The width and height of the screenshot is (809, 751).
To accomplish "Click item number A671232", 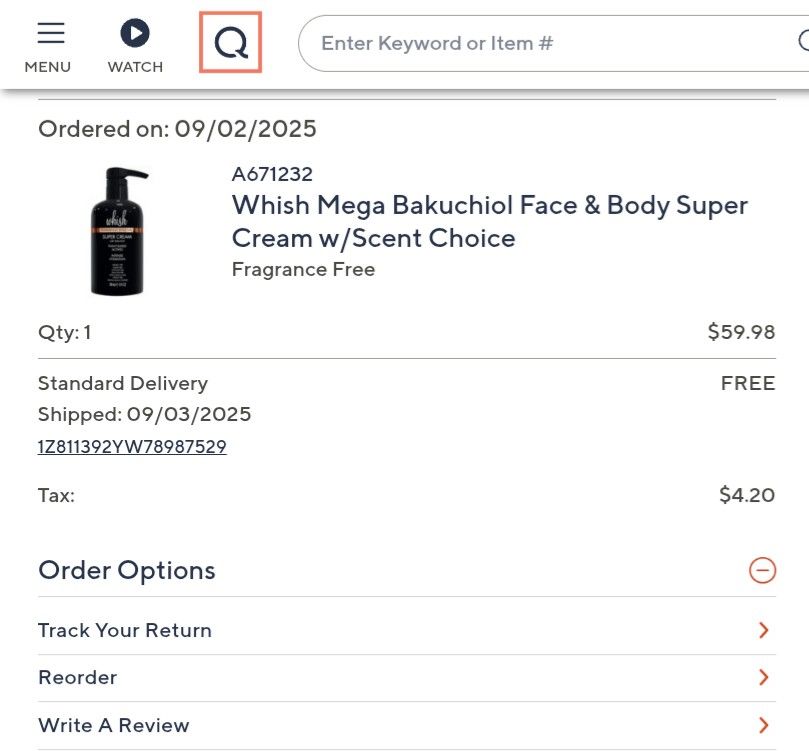I will coord(272,174).
